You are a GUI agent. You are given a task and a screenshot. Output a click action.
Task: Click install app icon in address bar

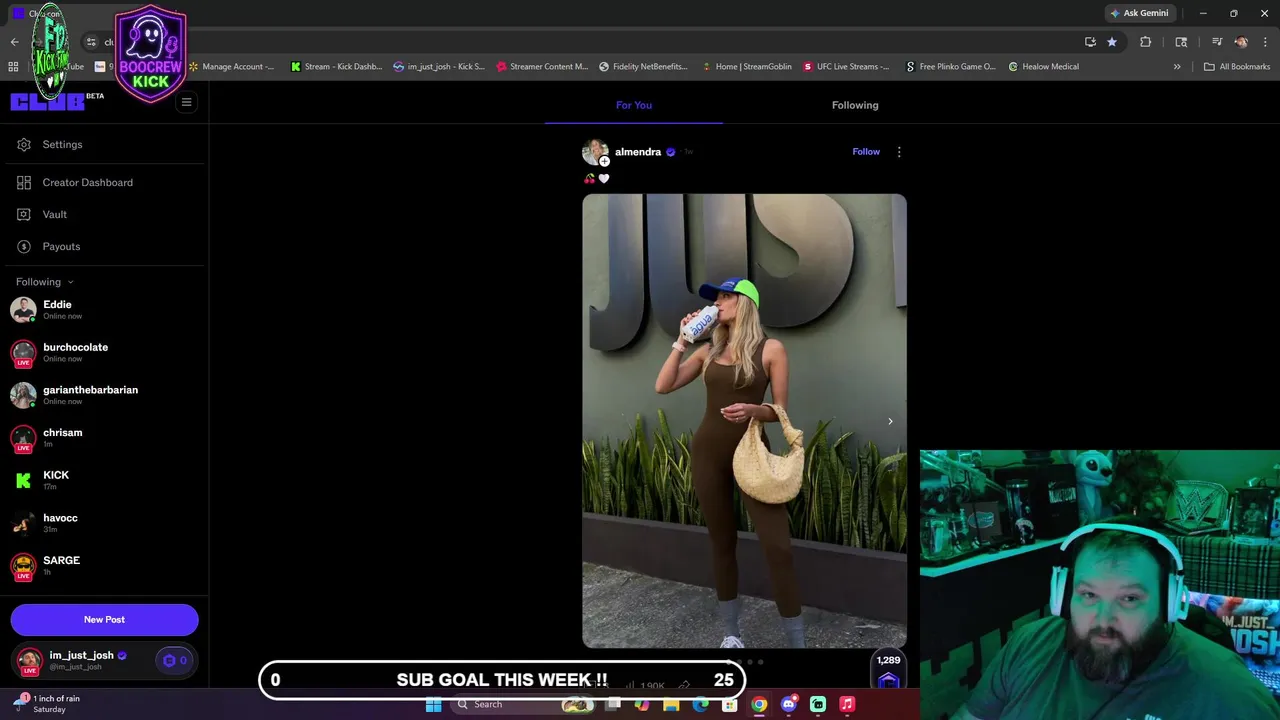click(1090, 42)
